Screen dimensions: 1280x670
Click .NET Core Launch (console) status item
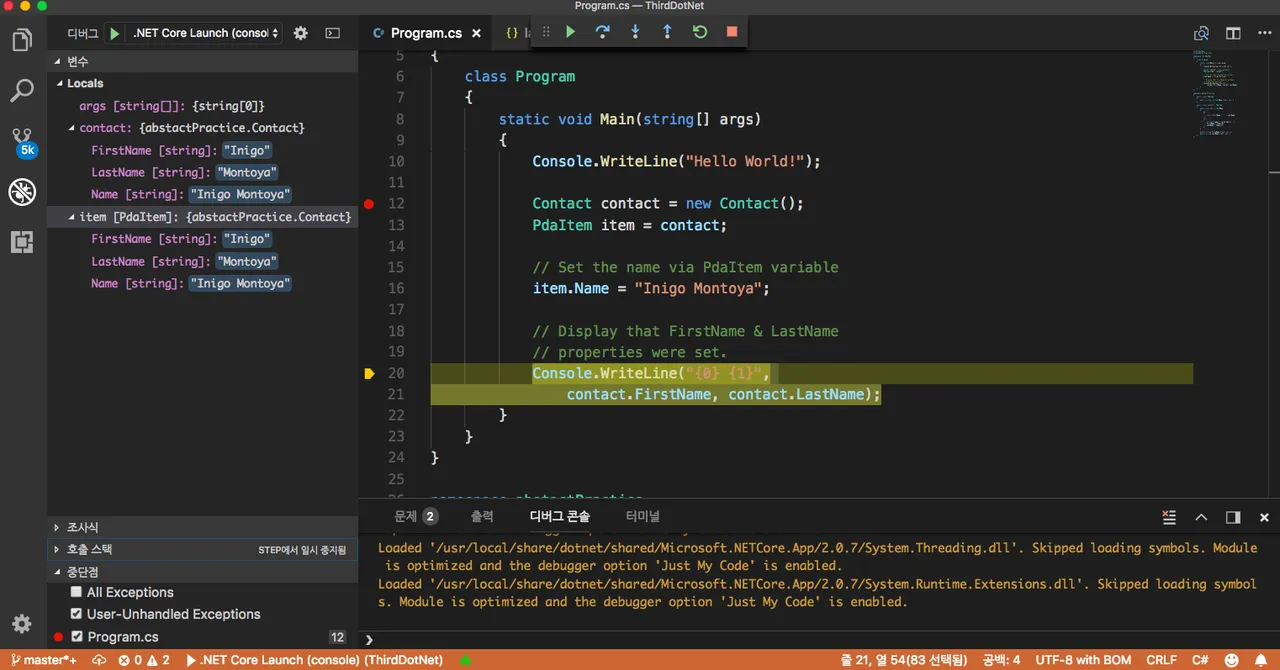tap(313, 660)
